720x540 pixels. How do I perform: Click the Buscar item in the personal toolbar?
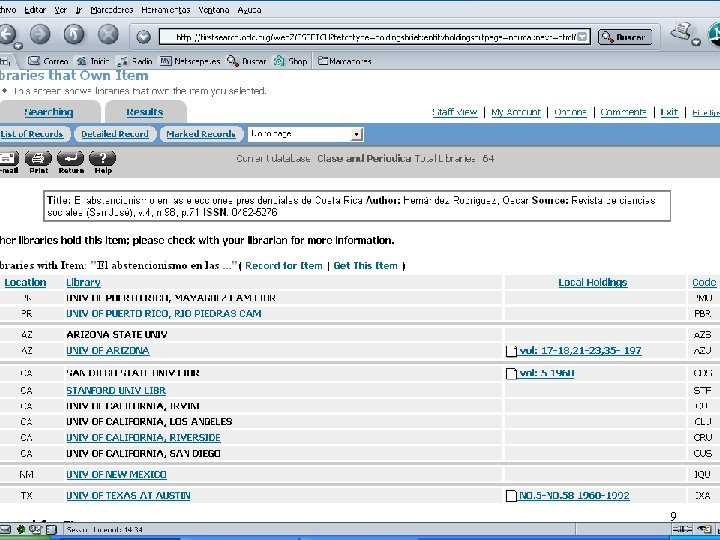(247, 61)
